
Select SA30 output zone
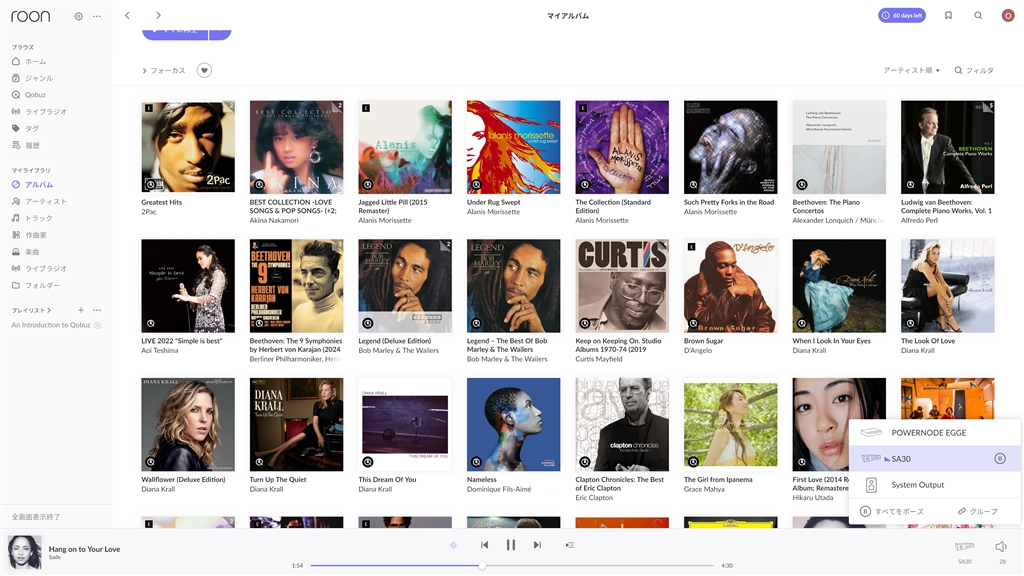[935, 459]
